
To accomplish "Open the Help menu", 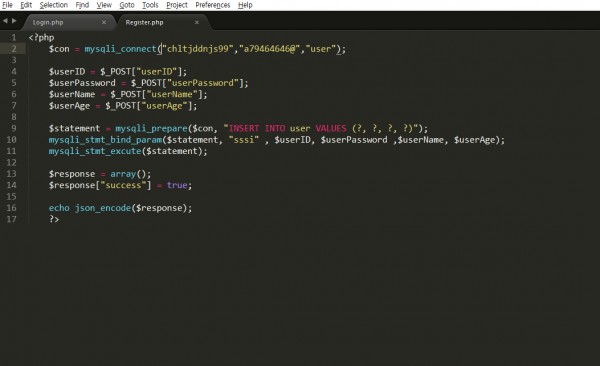I will 245,5.
